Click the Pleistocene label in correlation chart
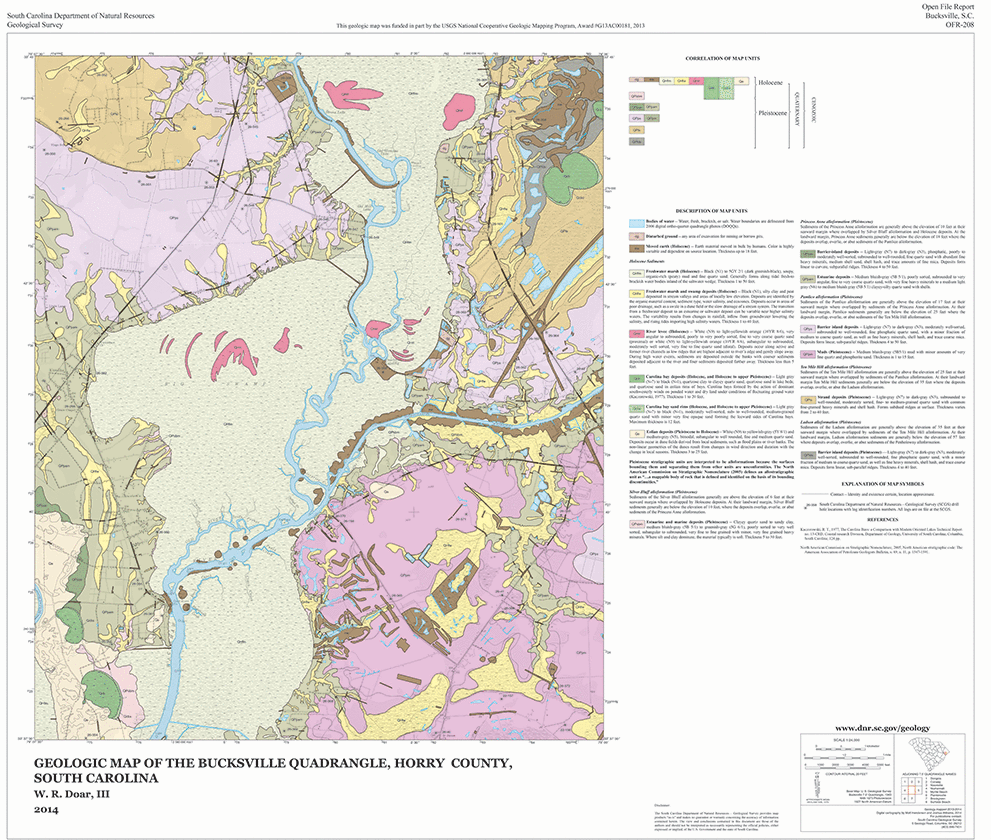This screenshot has height=840, width=991. (769, 114)
